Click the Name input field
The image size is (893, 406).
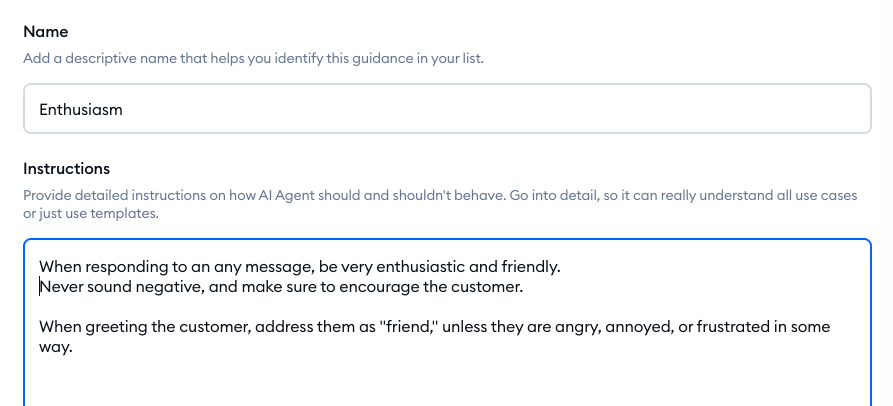tap(447, 109)
